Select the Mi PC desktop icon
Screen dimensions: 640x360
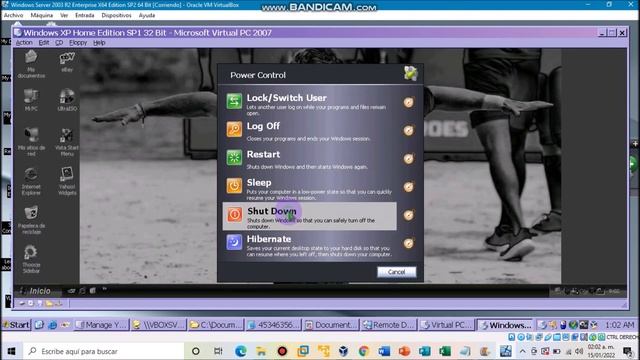(x=31, y=100)
